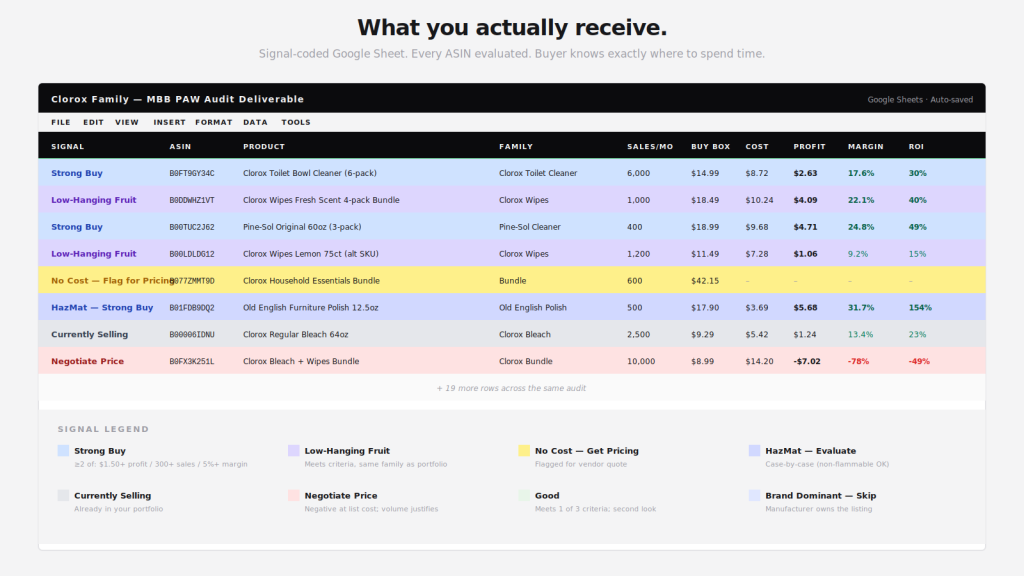Click the -$7.02 profit value
Image resolution: width=1024 pixels, height=576 pixels.
807,361
